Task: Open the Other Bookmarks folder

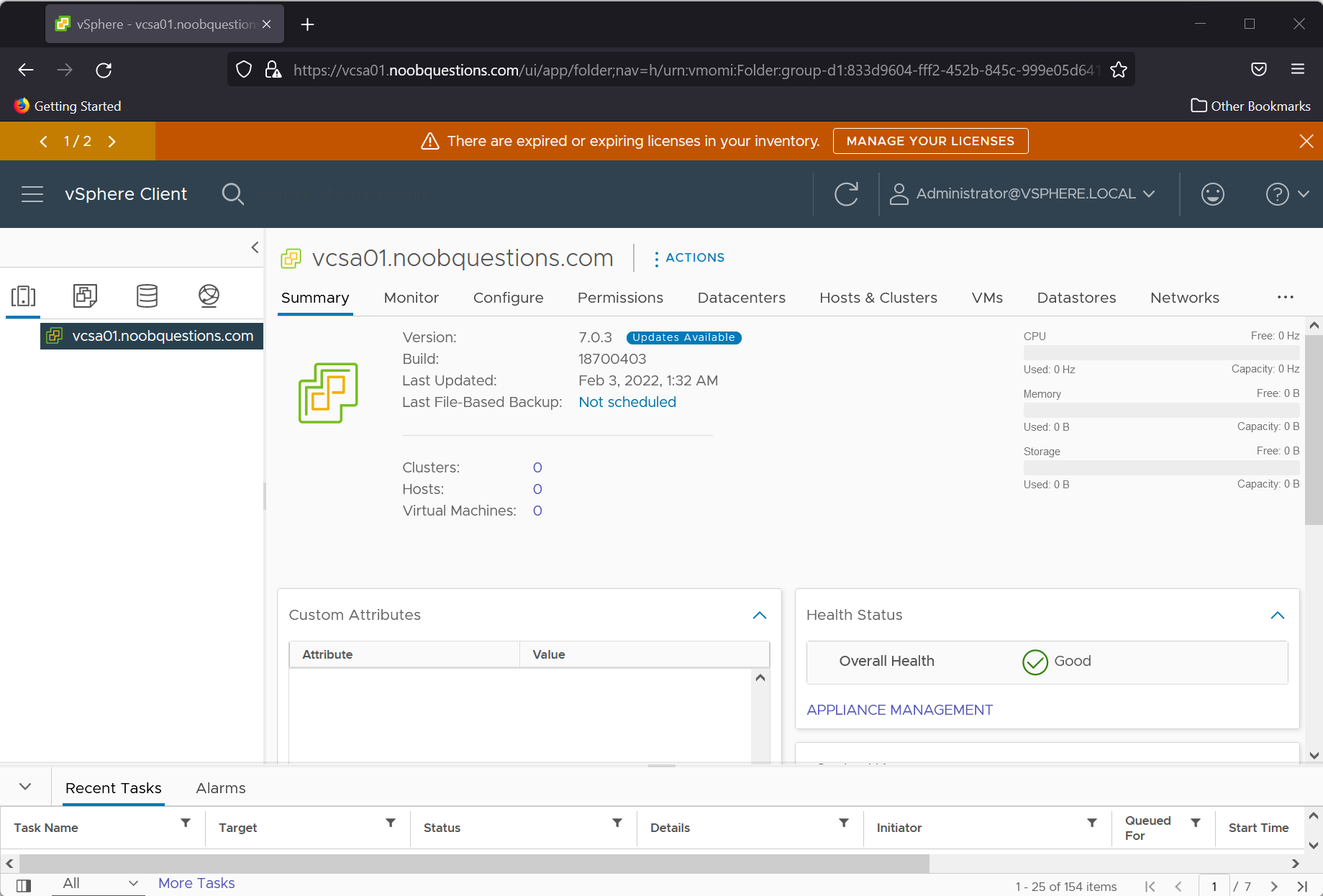Action: [x=1250, y=106]
